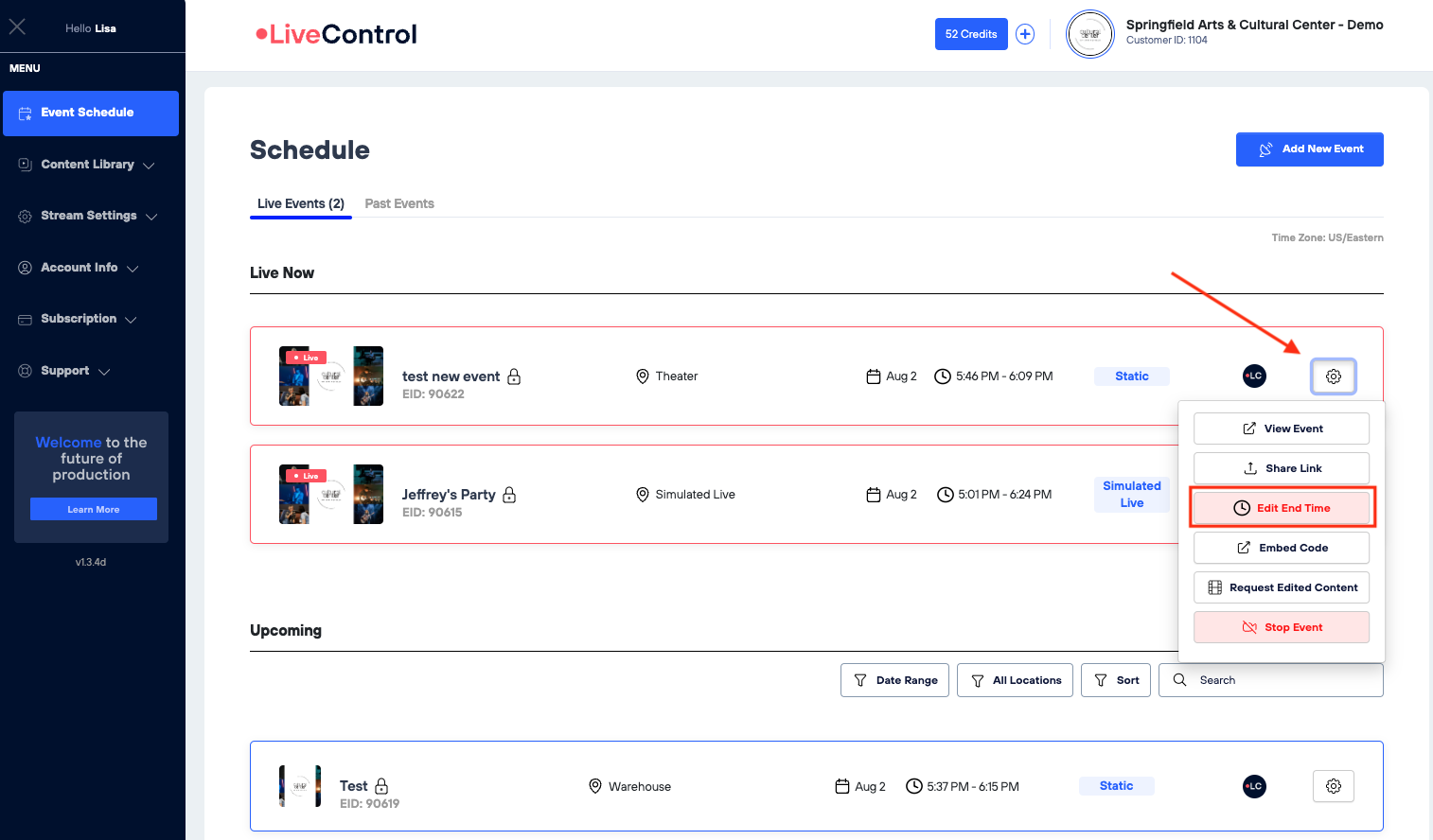Click lock icon next to test new event
Viewport: 1433px width, 840px height.
514,376
